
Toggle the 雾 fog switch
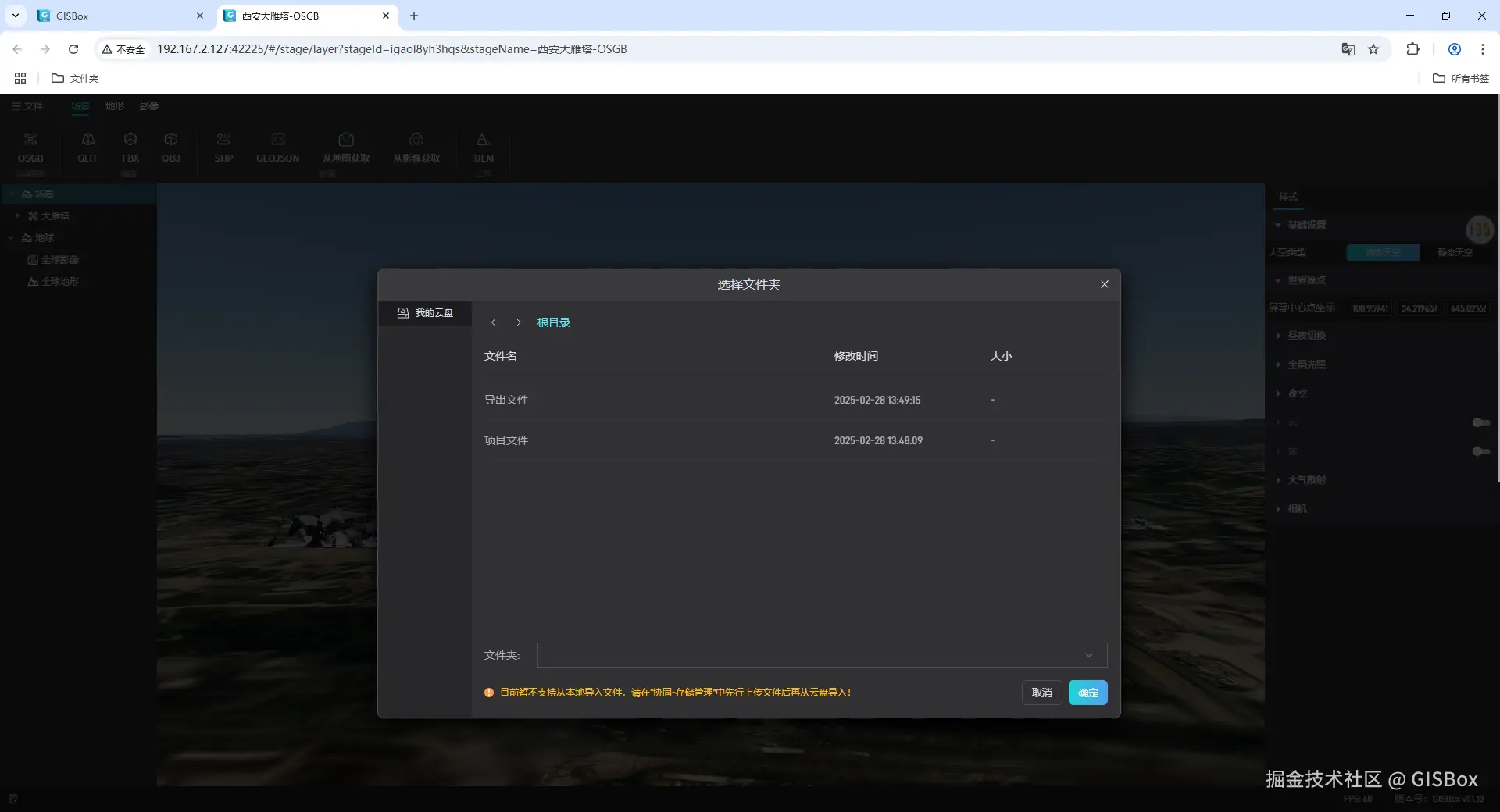[x=1480, y=451]
